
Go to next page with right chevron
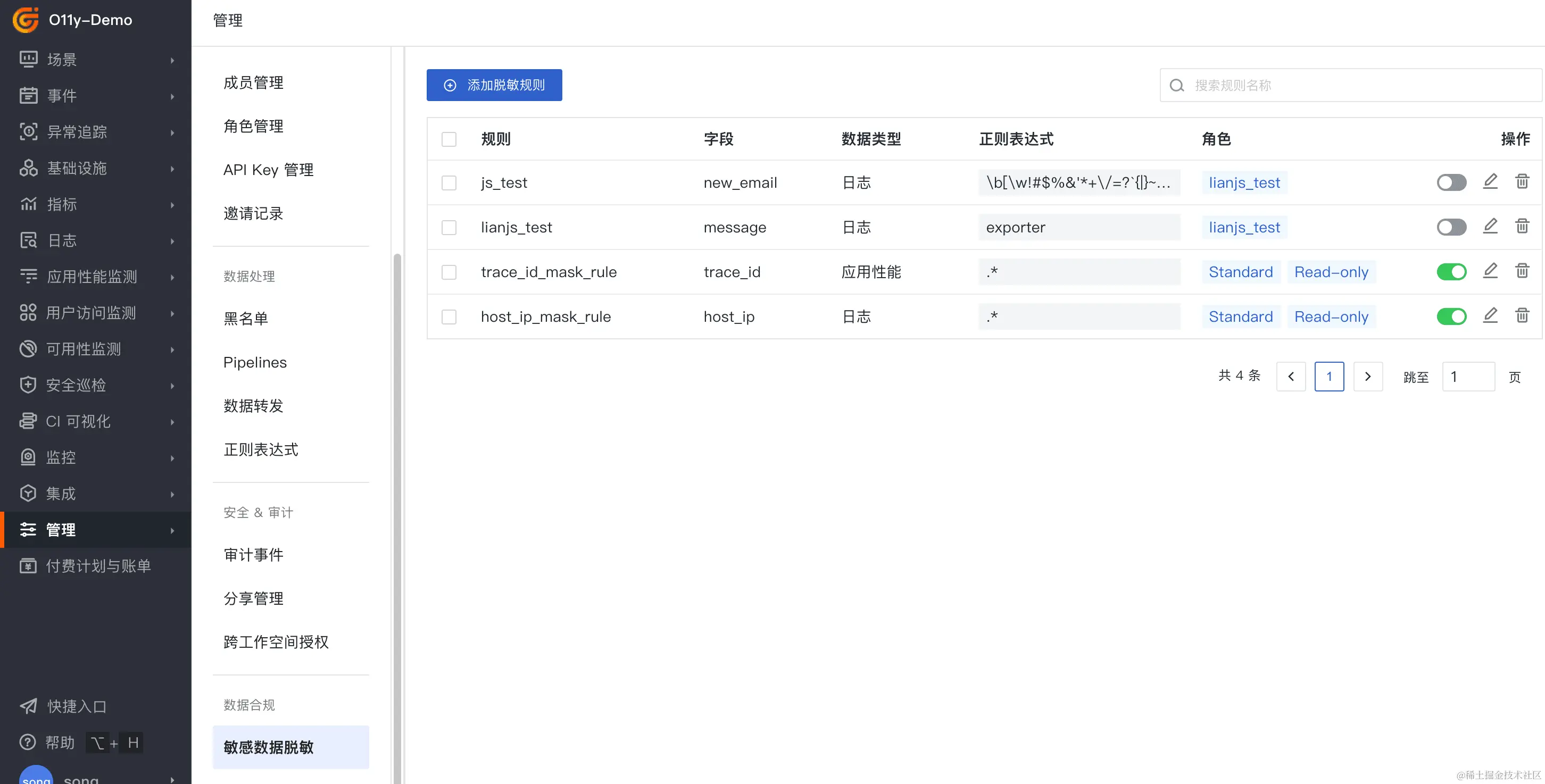1367,377
